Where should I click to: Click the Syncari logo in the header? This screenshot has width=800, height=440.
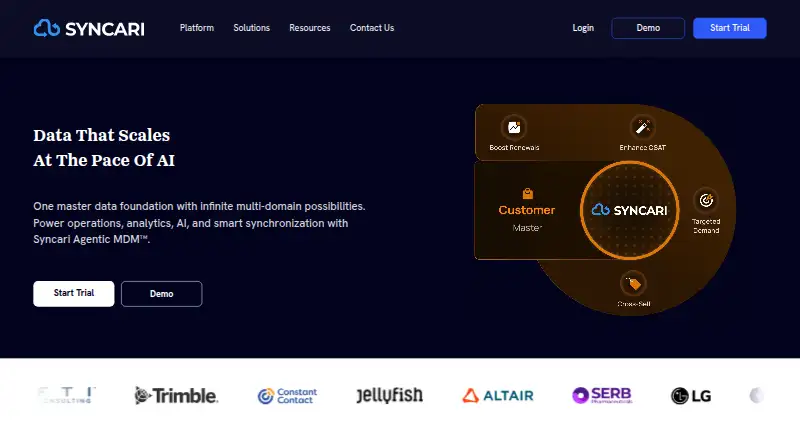pyautogui.click(x=89, y=28)
